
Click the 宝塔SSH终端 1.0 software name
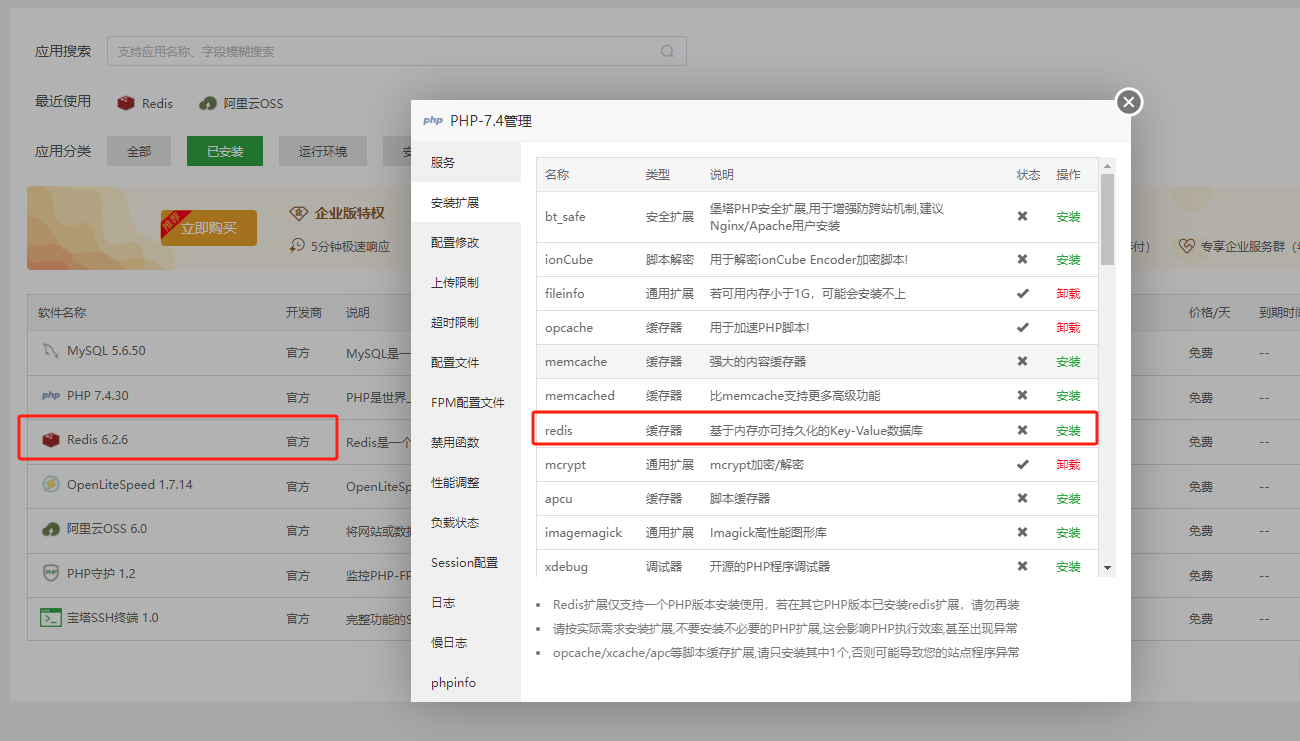point(113,617)
